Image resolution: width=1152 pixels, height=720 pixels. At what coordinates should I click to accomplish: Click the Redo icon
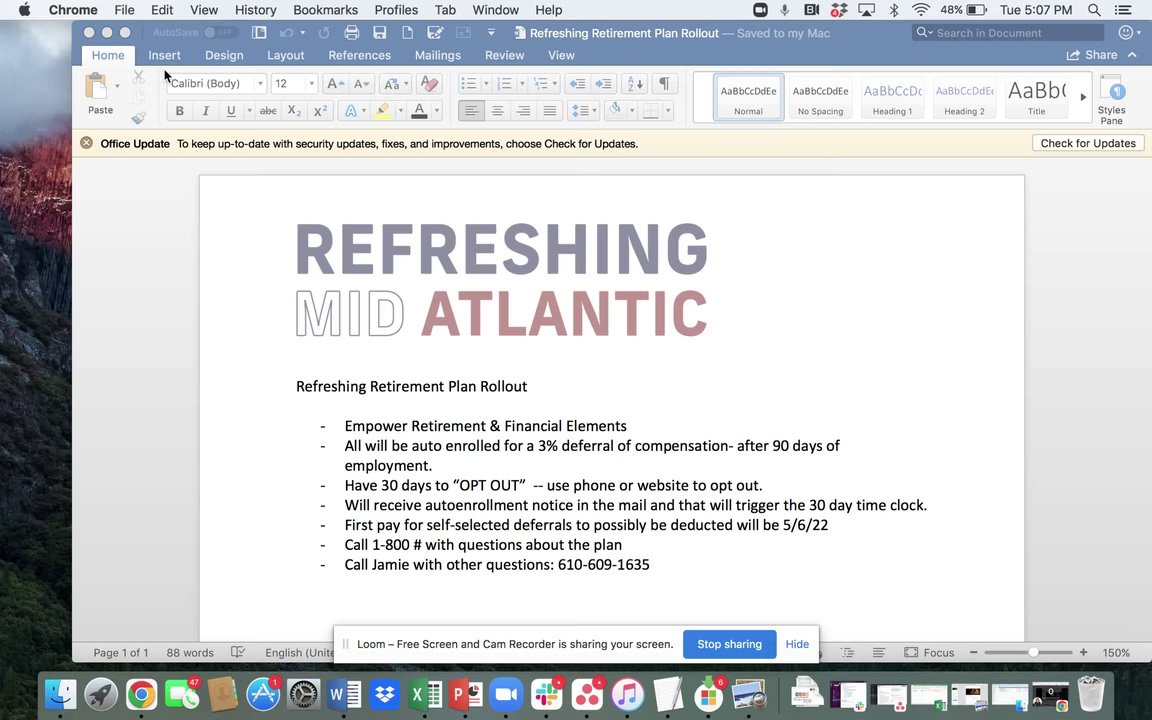(324, 33)
